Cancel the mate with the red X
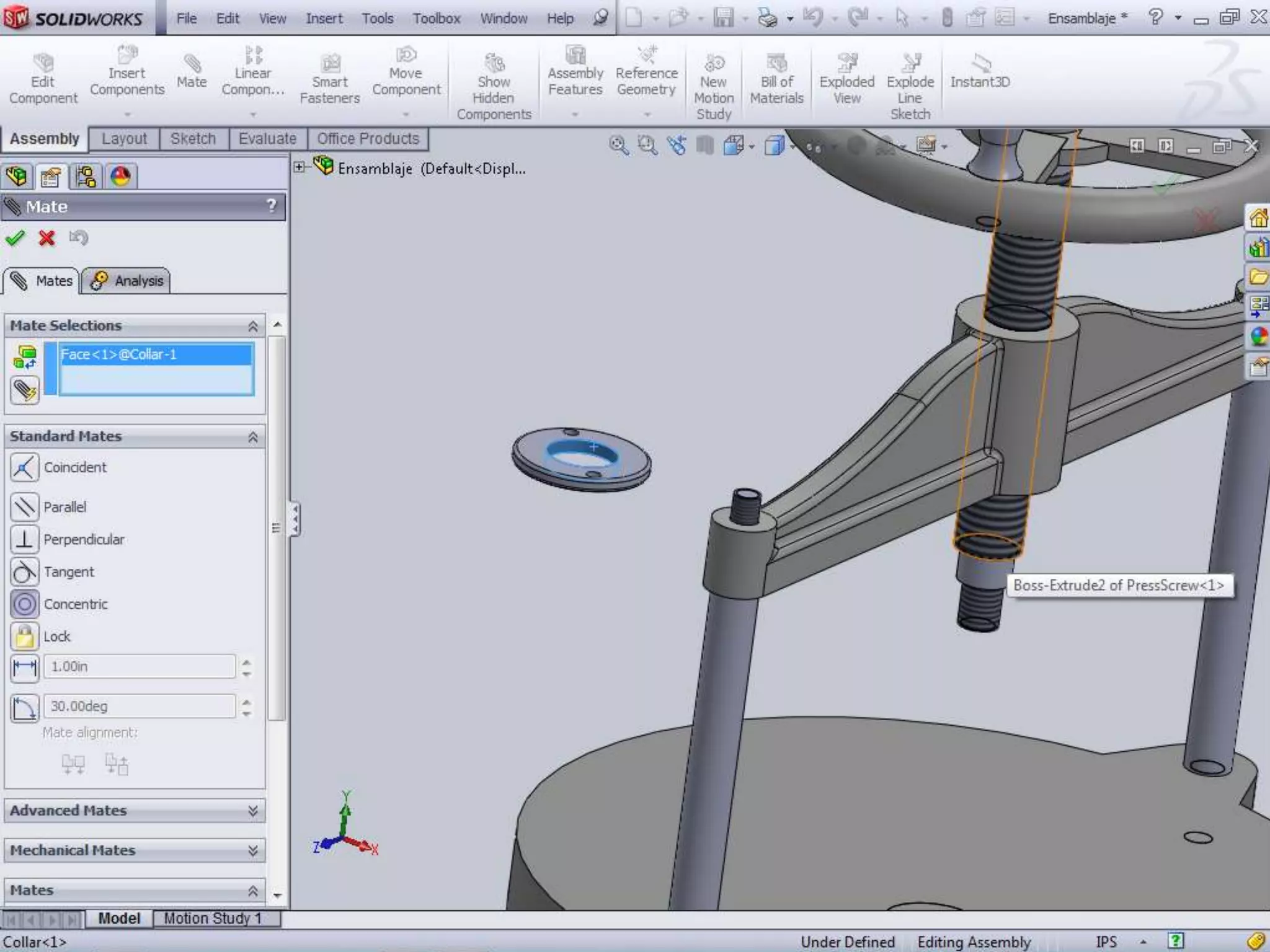The image size is (1270, 952). 47,238
